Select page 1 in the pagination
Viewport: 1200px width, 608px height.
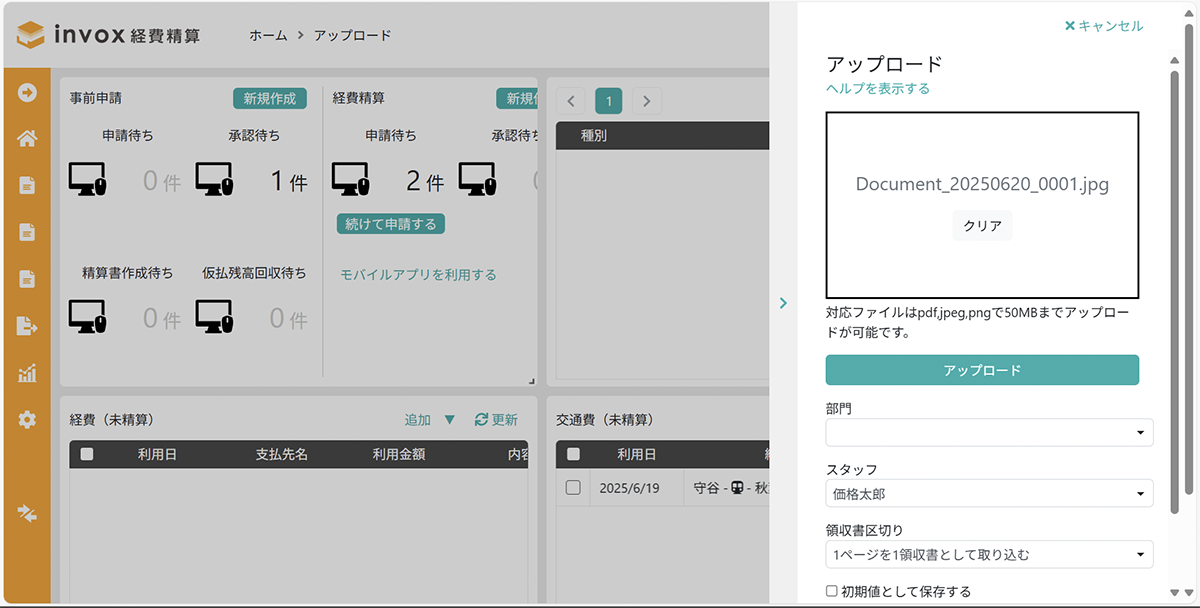608,100
